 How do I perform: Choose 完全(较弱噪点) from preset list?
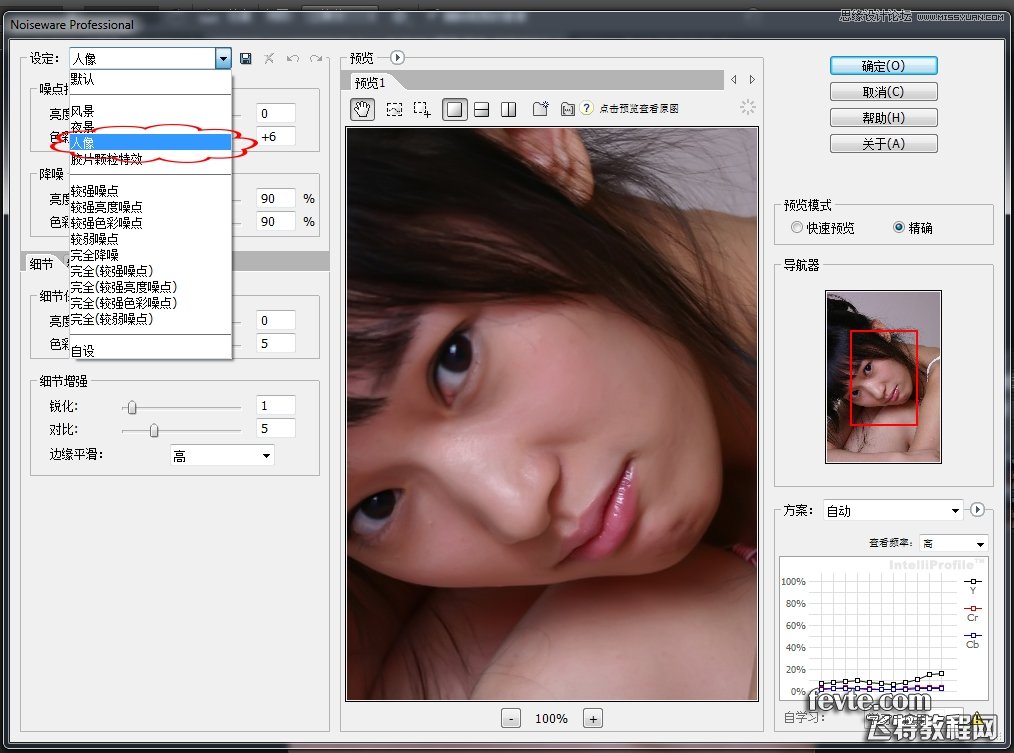click(x=151, y=319)
